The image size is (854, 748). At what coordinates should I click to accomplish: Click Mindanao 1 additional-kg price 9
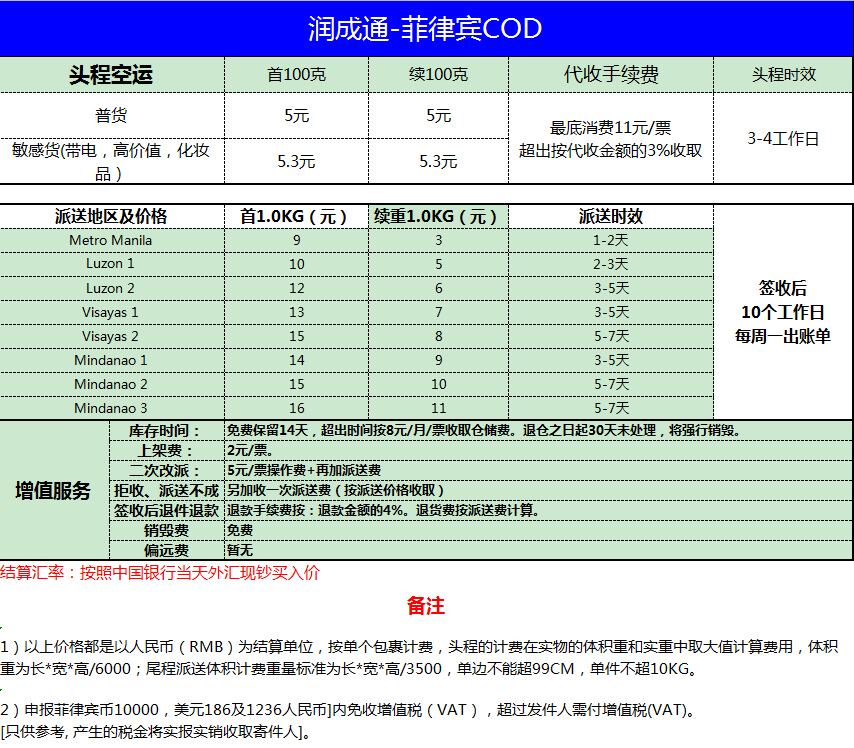pyautogui.click(x=438, y=360)
